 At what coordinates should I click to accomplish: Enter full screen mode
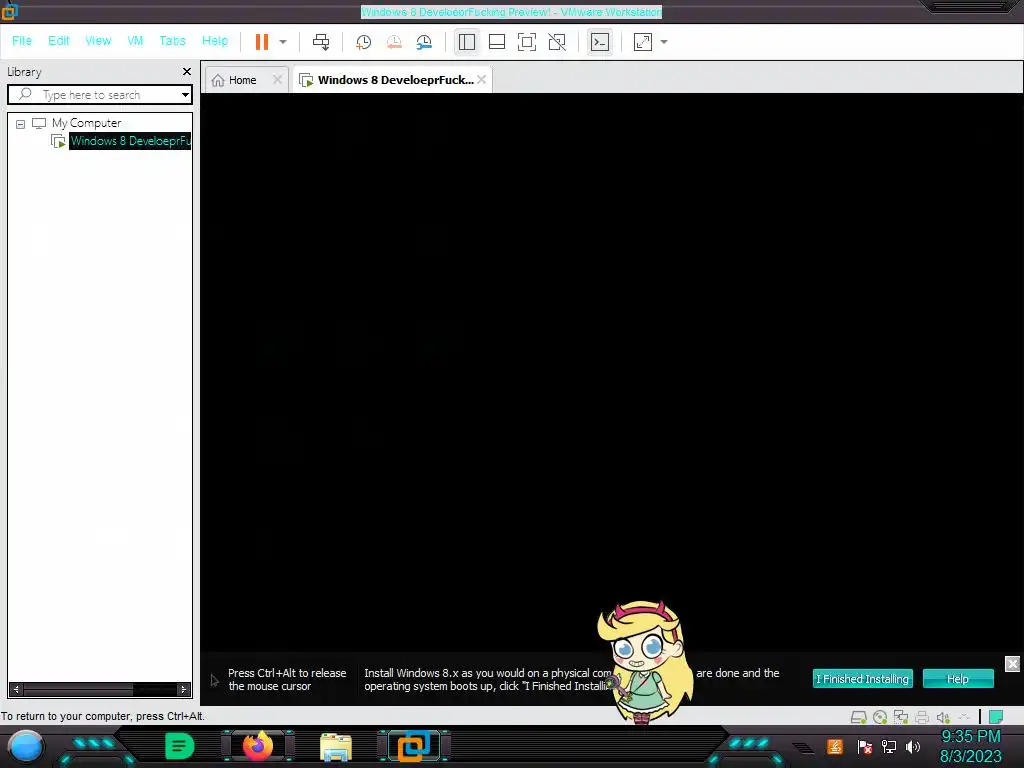(x=527, y=42)
